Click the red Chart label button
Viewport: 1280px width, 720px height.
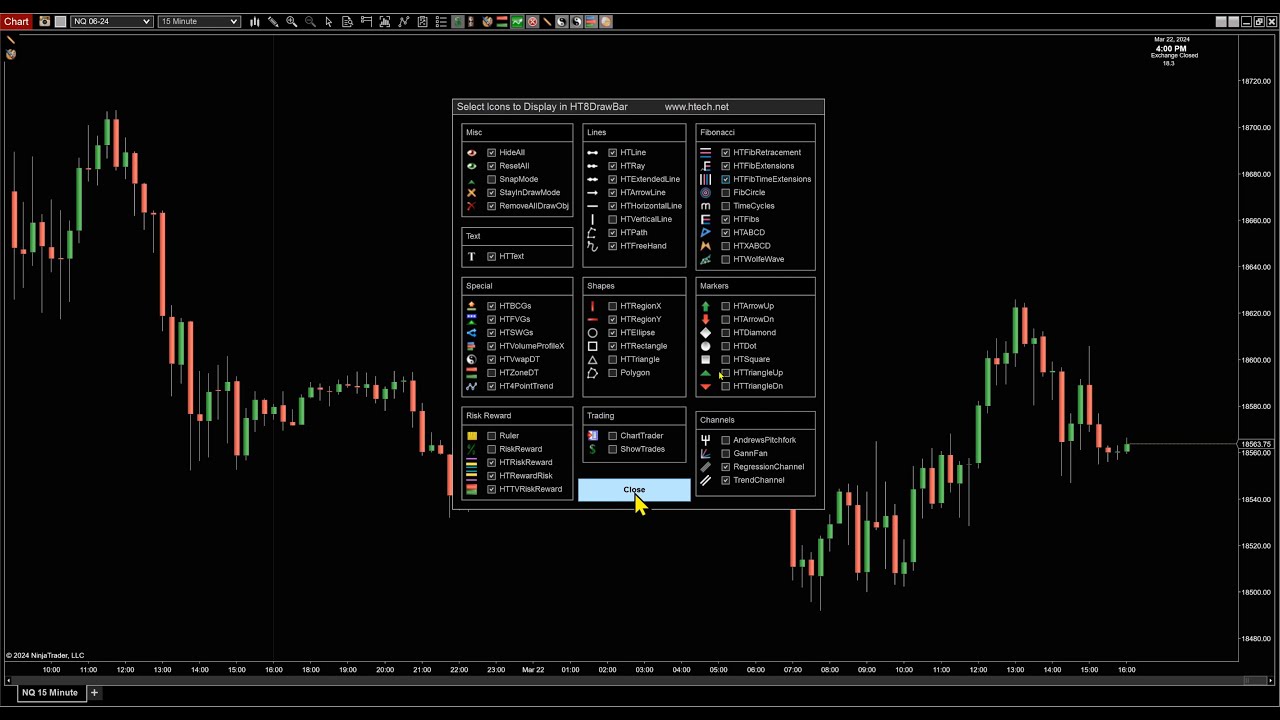pyautogui.click(x=17, y=22)
